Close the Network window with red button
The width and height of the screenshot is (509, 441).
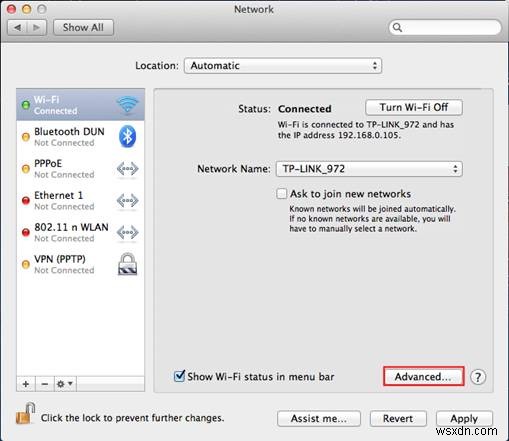(x=11, y=9)
